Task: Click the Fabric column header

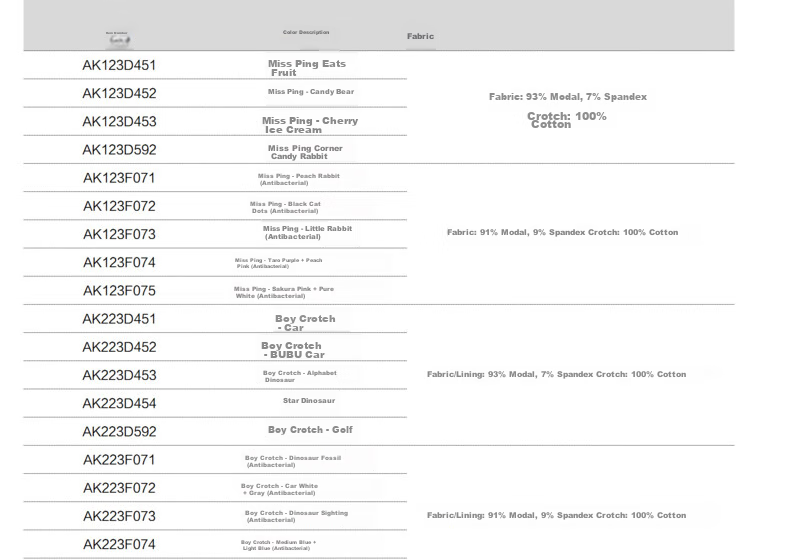Action: [x=420, y=36]
